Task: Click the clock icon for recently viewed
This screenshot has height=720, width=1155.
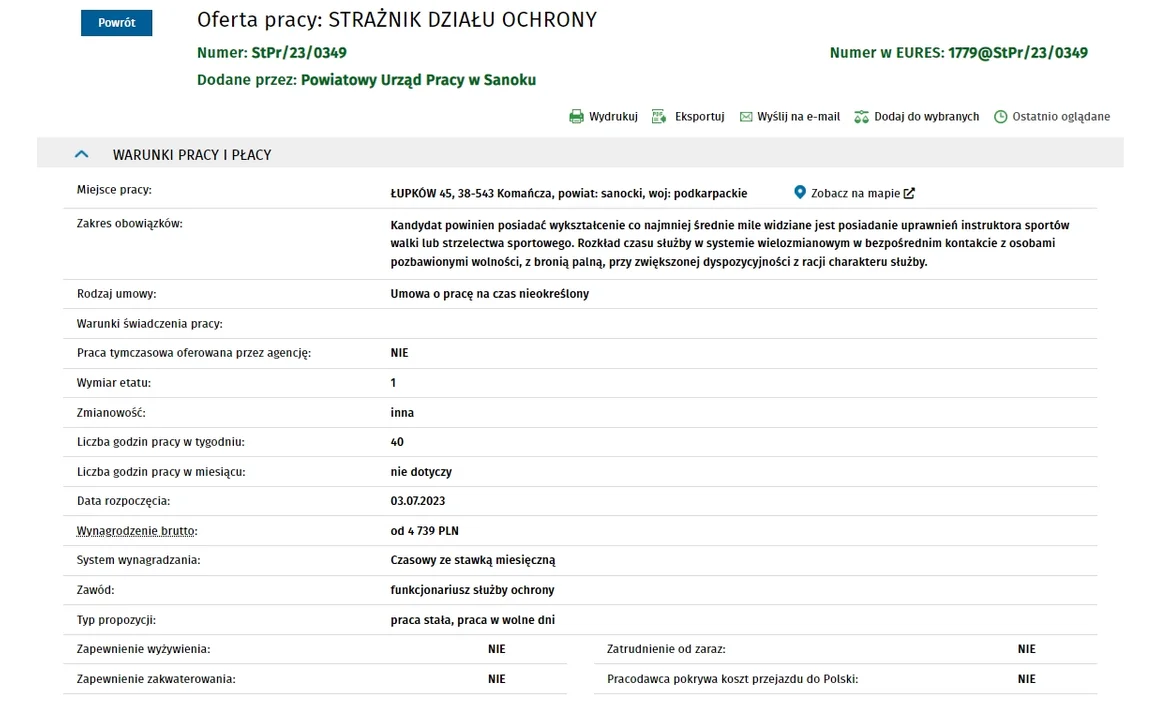Action: [1000, 116]
